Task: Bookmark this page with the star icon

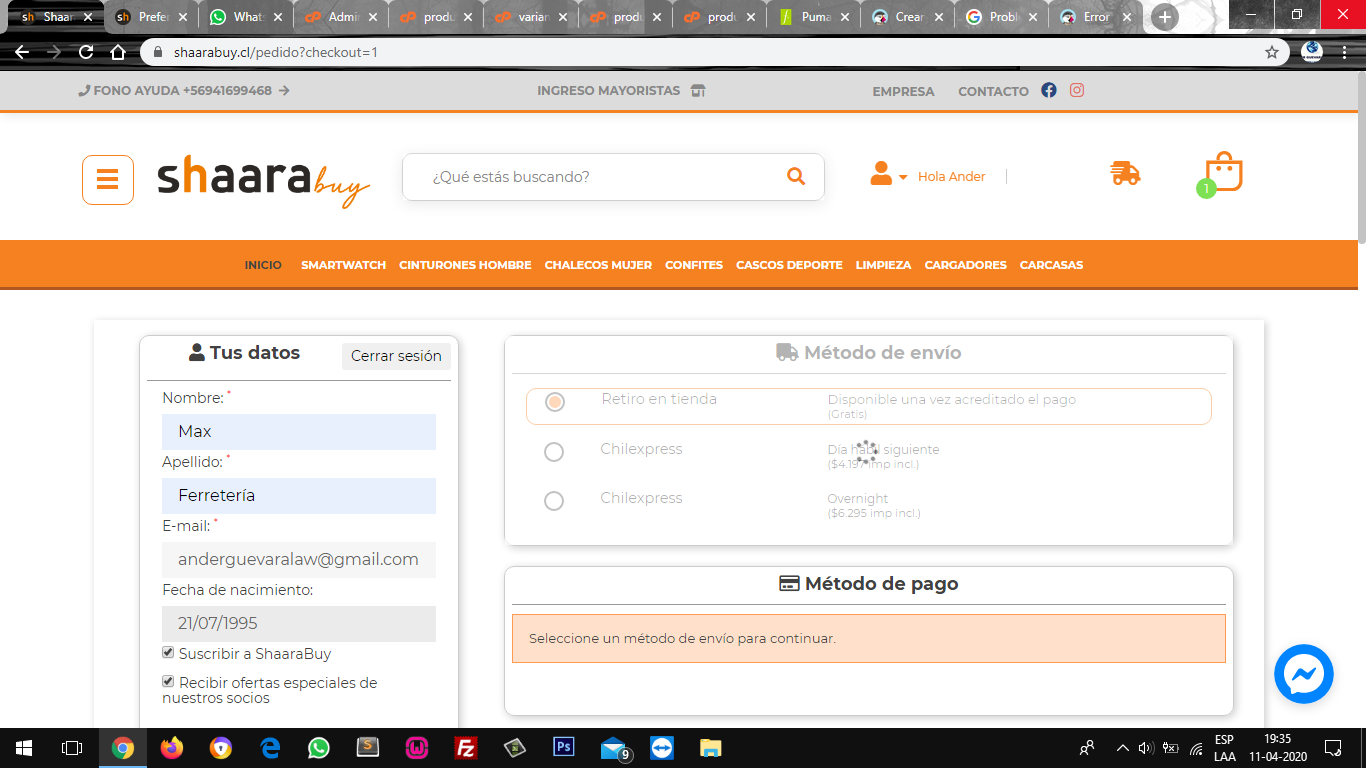Action: click(x=1272, y=52)
